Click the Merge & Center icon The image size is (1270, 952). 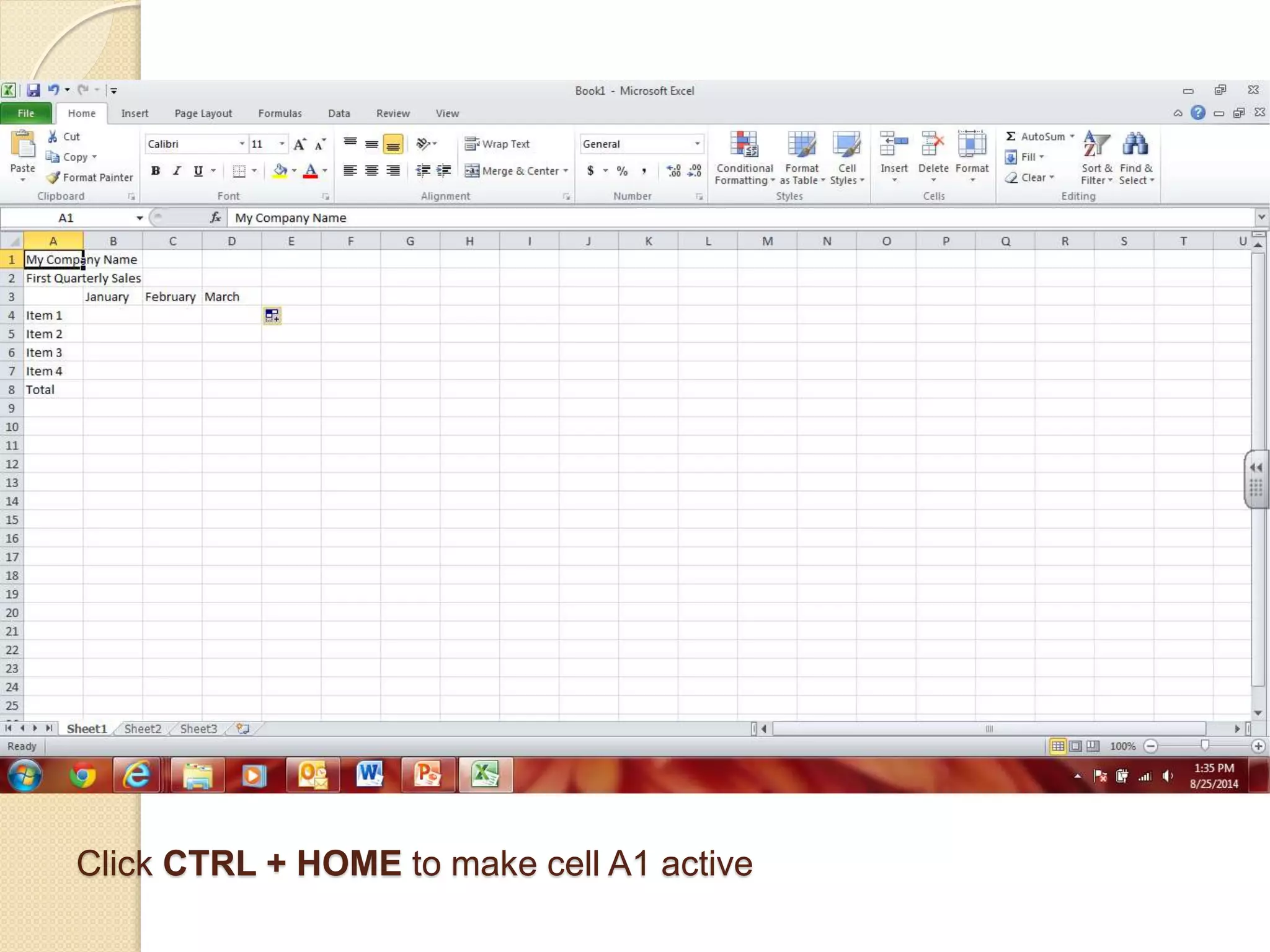coord(472,171)
